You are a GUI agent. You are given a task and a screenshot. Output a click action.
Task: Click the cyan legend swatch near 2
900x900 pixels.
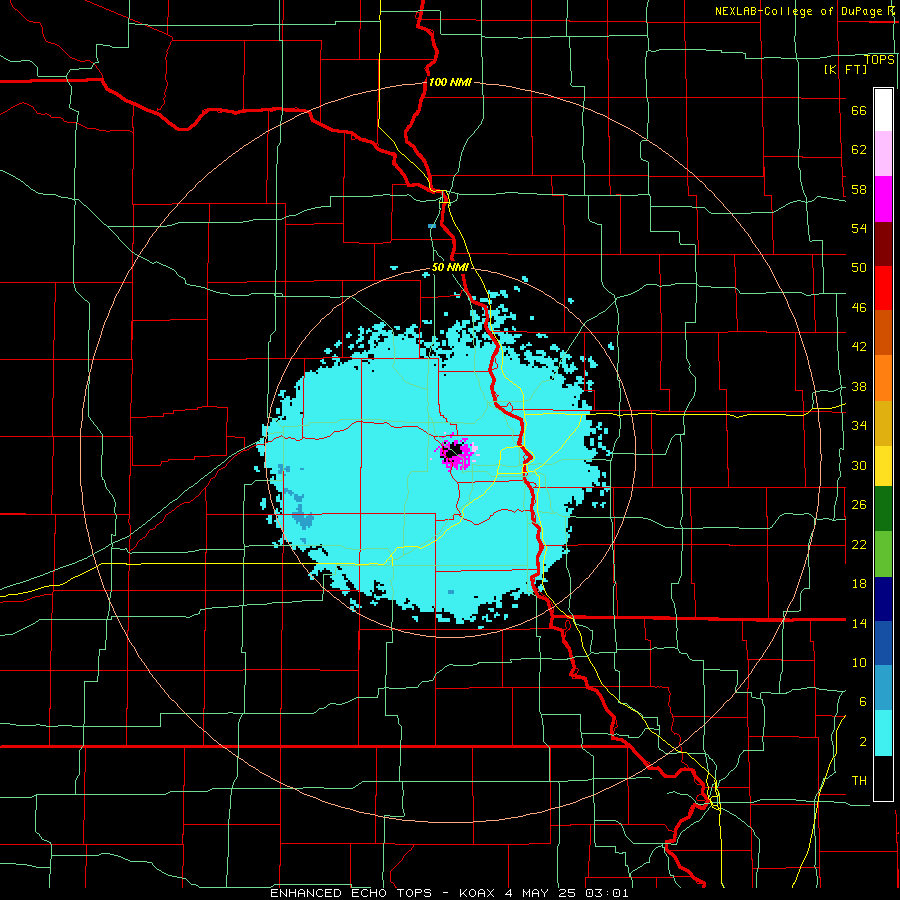[x=883, y=733]
